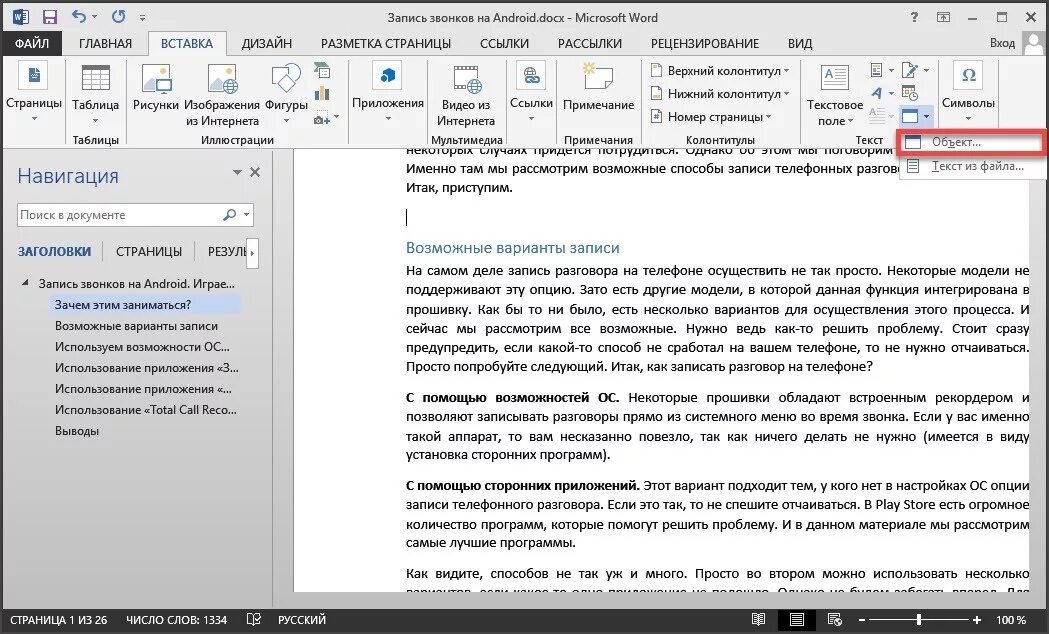Open Нижний колонтитул (Footer) dropdown
The width and height of the screenshot is (1049, 634).
tap(720, 94)
